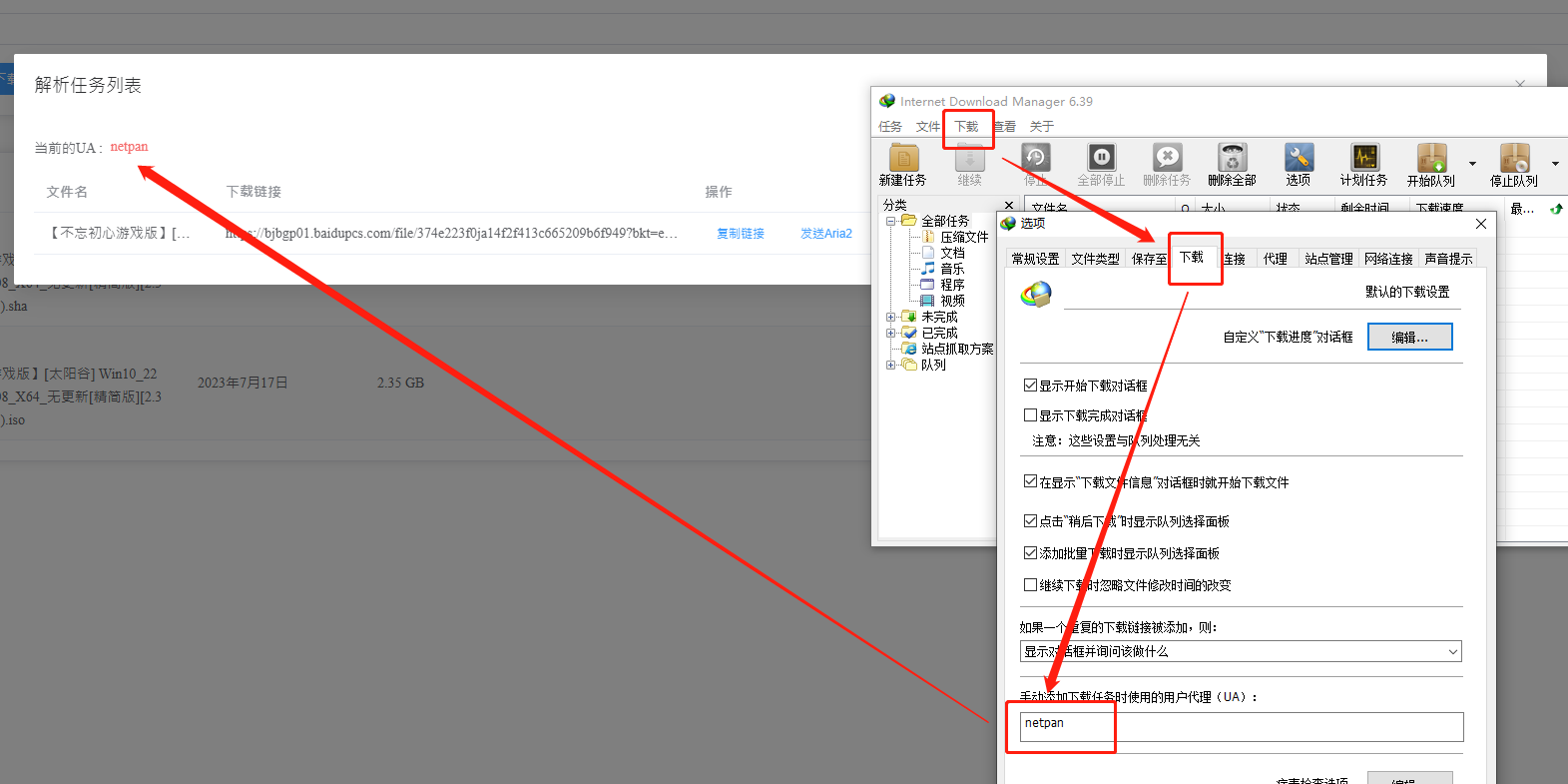Expand the 未完成 category tree node

click(890, 317)
